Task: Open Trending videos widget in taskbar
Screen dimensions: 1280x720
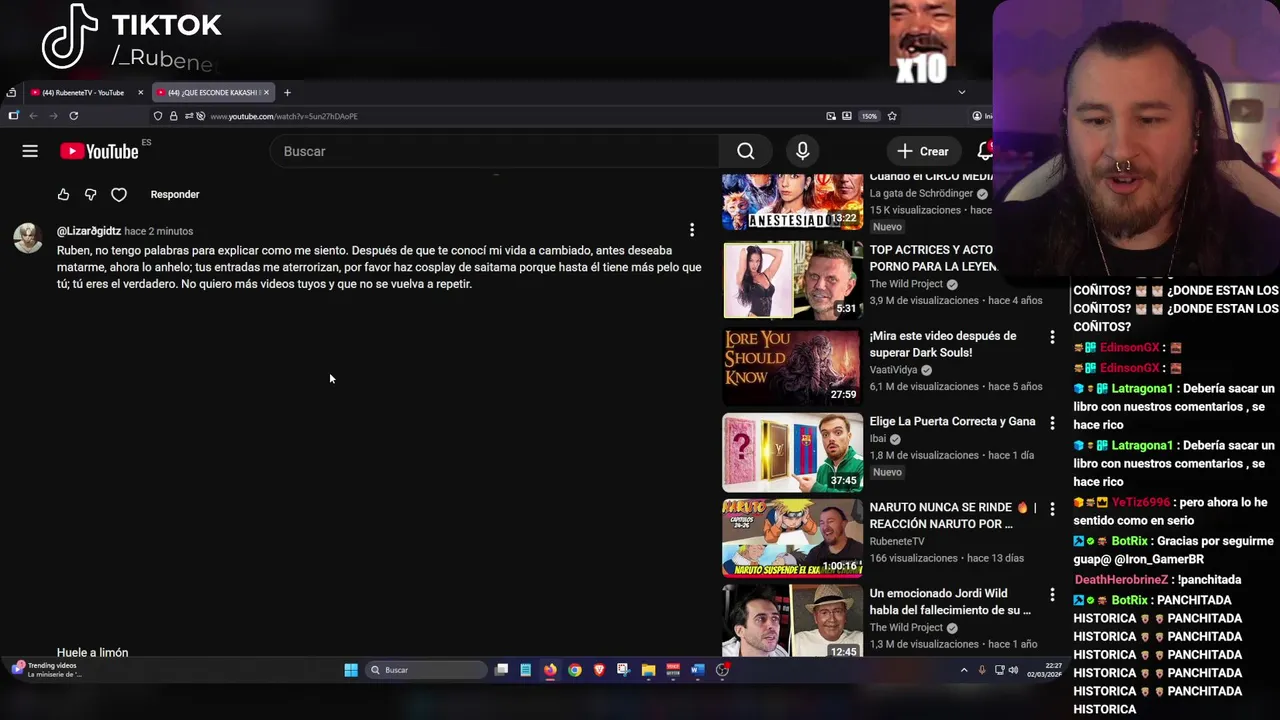Action: (x=48, y=670)
